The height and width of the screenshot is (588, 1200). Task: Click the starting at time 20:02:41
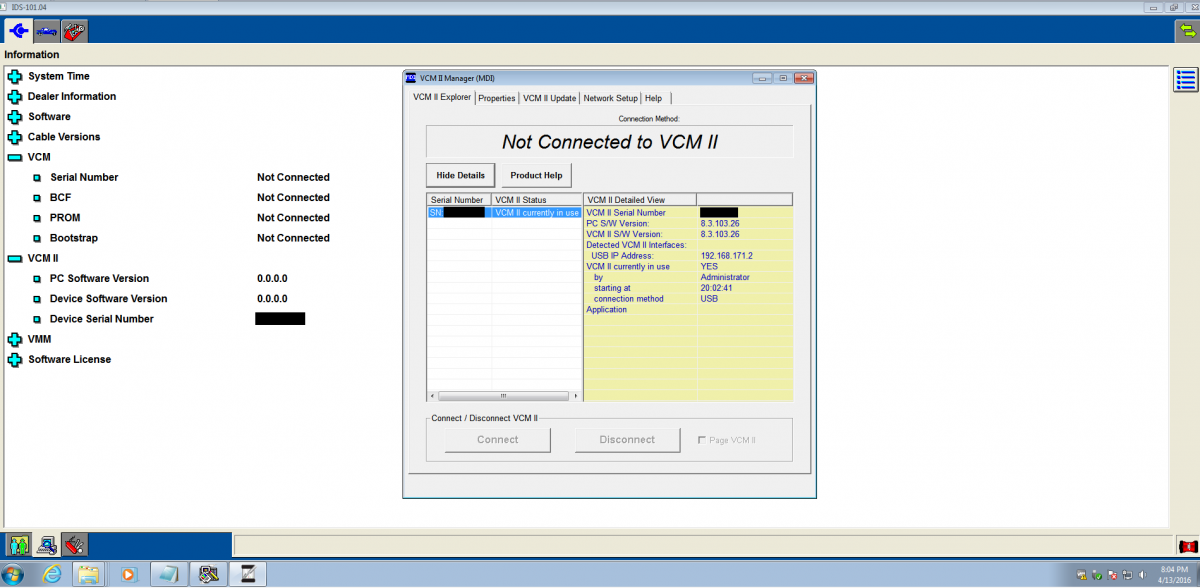pyautogui.click(x=716, y=288)
